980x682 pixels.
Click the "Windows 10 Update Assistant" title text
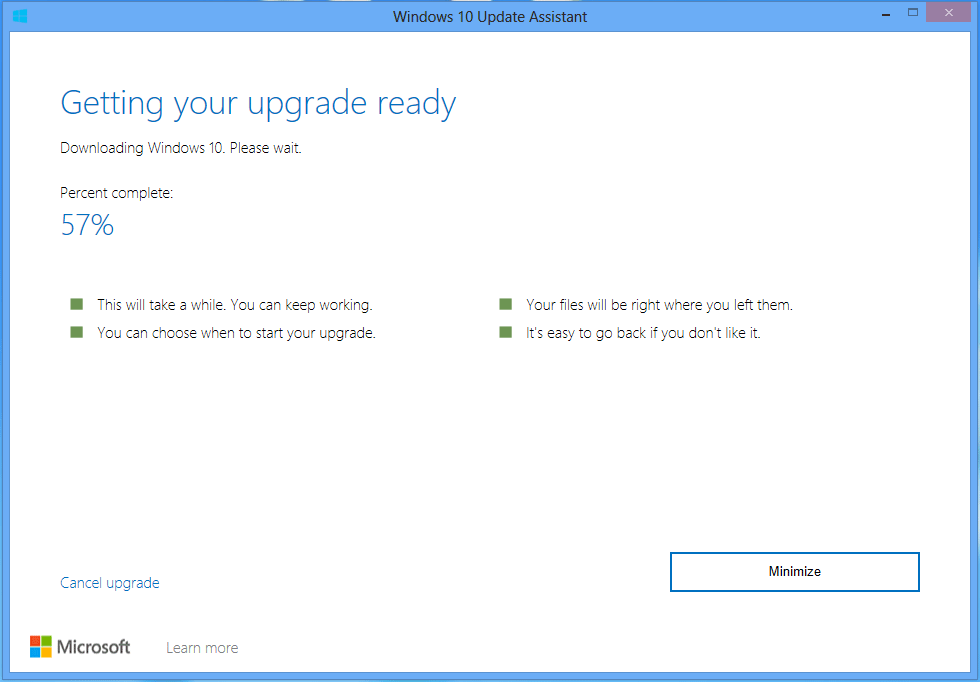click(x=490, y=16)
